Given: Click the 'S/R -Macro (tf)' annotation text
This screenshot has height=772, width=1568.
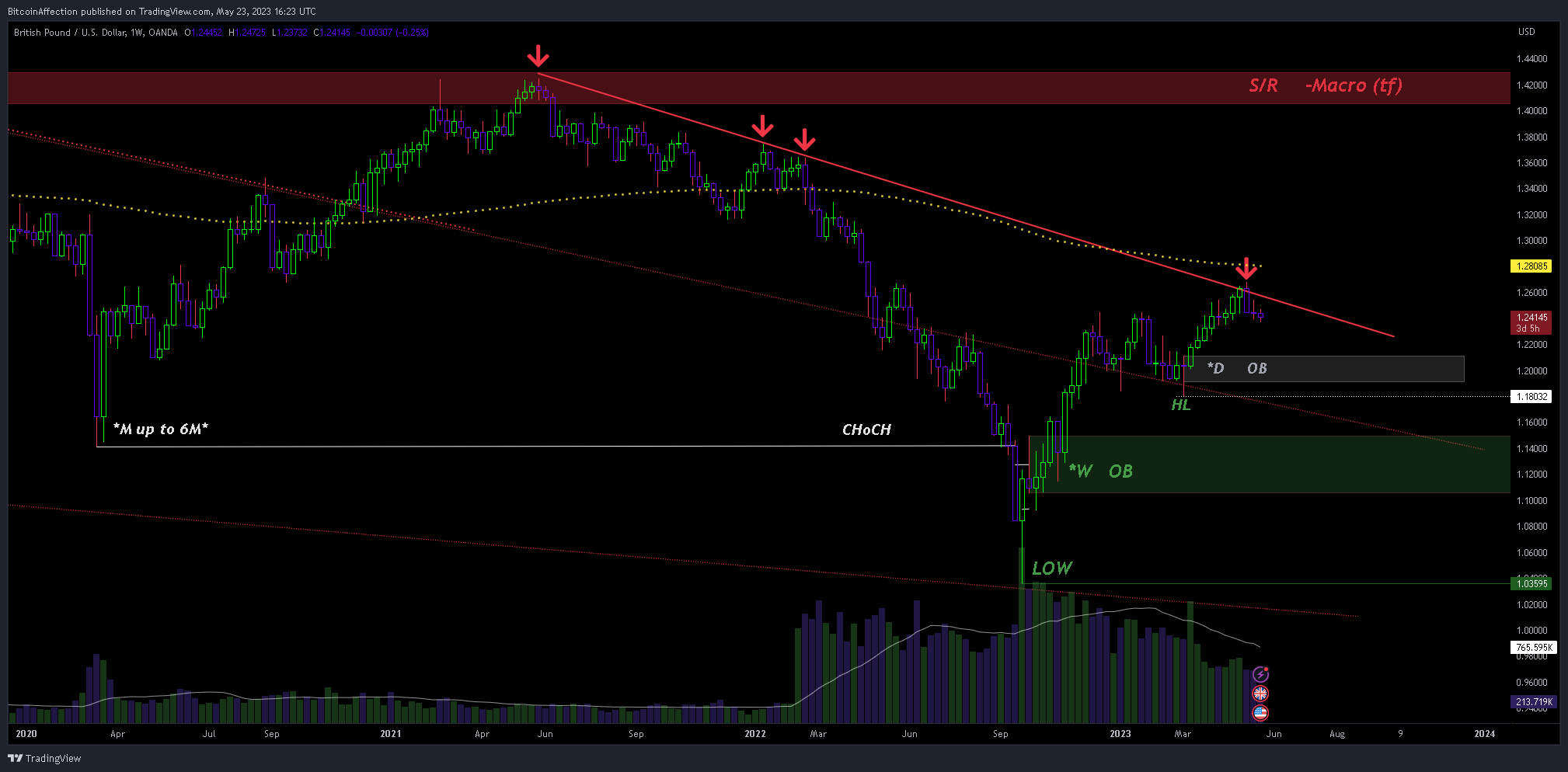Looking at the screenshot, I should point(1326,85).
